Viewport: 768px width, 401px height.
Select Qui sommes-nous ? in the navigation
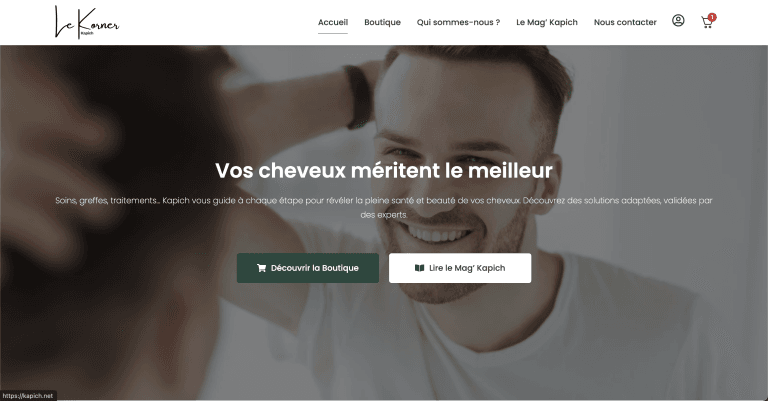[x=458, y=22]
